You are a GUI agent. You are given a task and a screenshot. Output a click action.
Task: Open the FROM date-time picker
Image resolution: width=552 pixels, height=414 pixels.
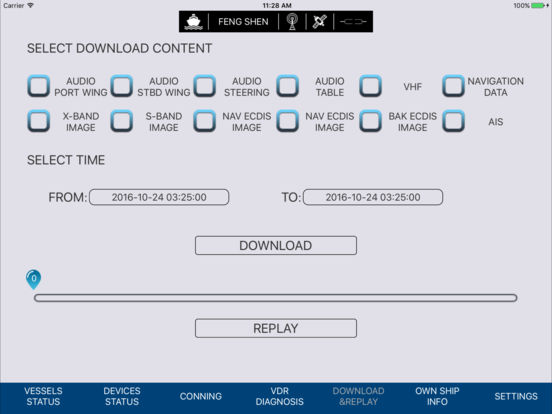(x=159, y=197)
